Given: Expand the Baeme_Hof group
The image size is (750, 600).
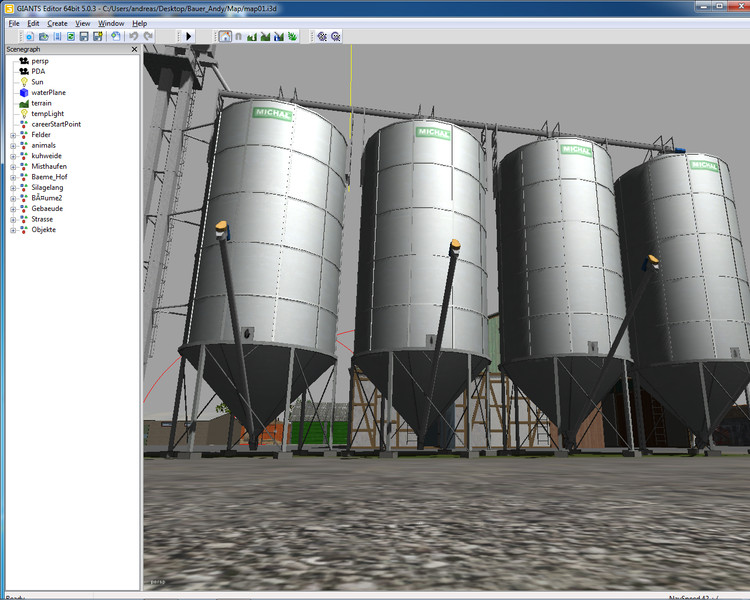Looking at the screenshot, I should 13,178.
